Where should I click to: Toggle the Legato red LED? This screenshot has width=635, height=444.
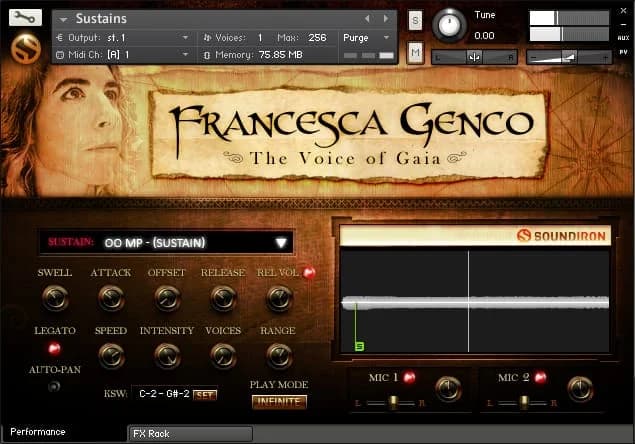54,348
